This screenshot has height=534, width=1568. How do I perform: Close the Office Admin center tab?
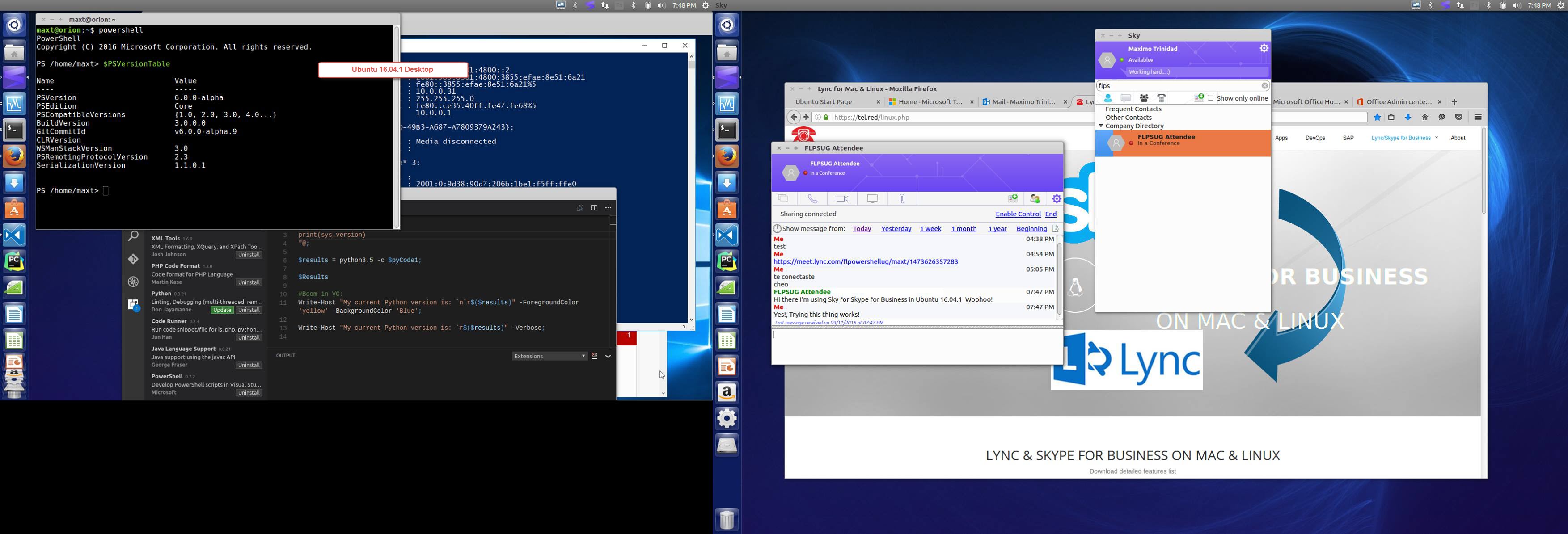click(1440, 102)
